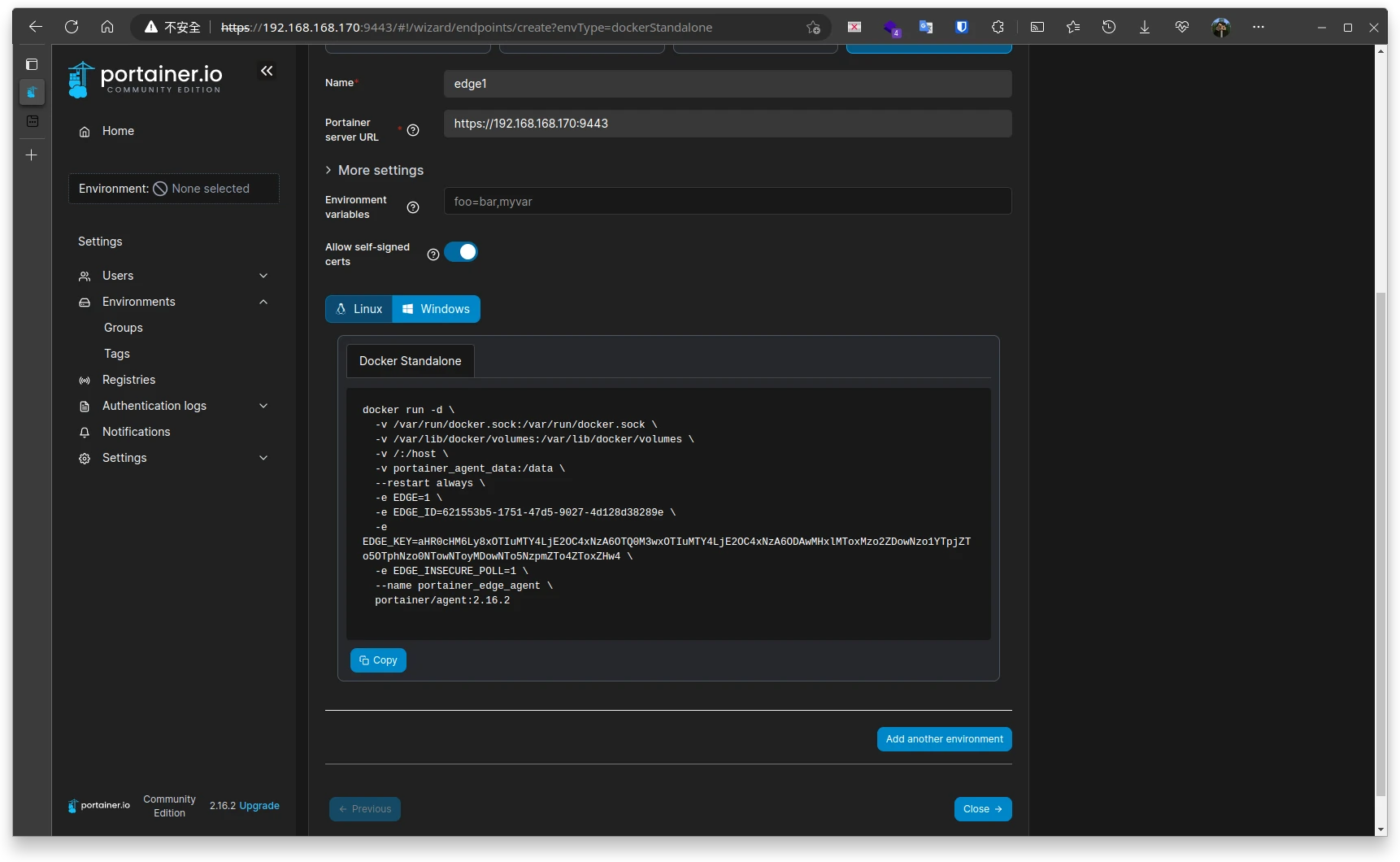The image size is (1400, 862).
Task: Open Registries in the sidebar
Action: click(128, 380)
